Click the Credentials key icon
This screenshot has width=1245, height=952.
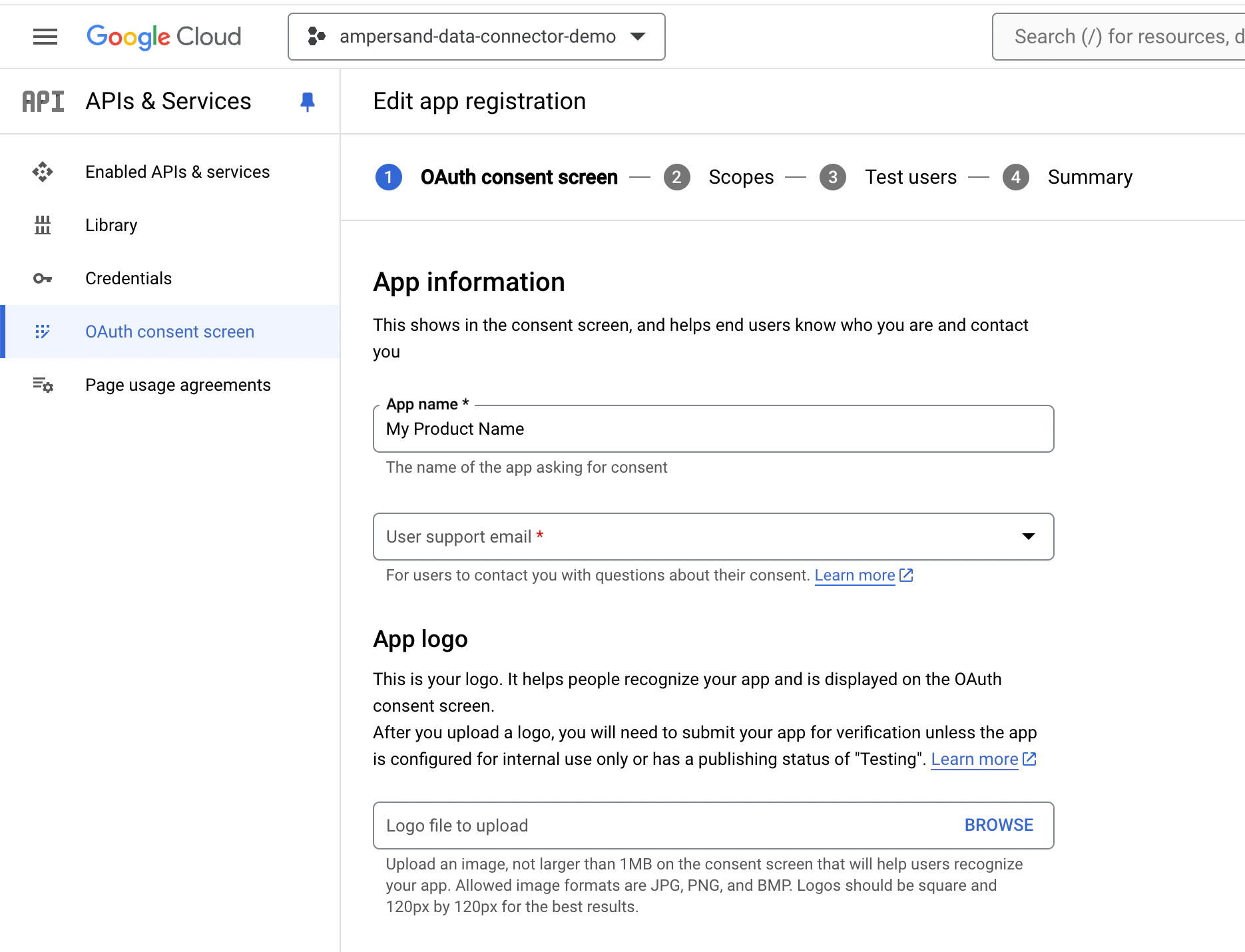[x=43, y=278]
